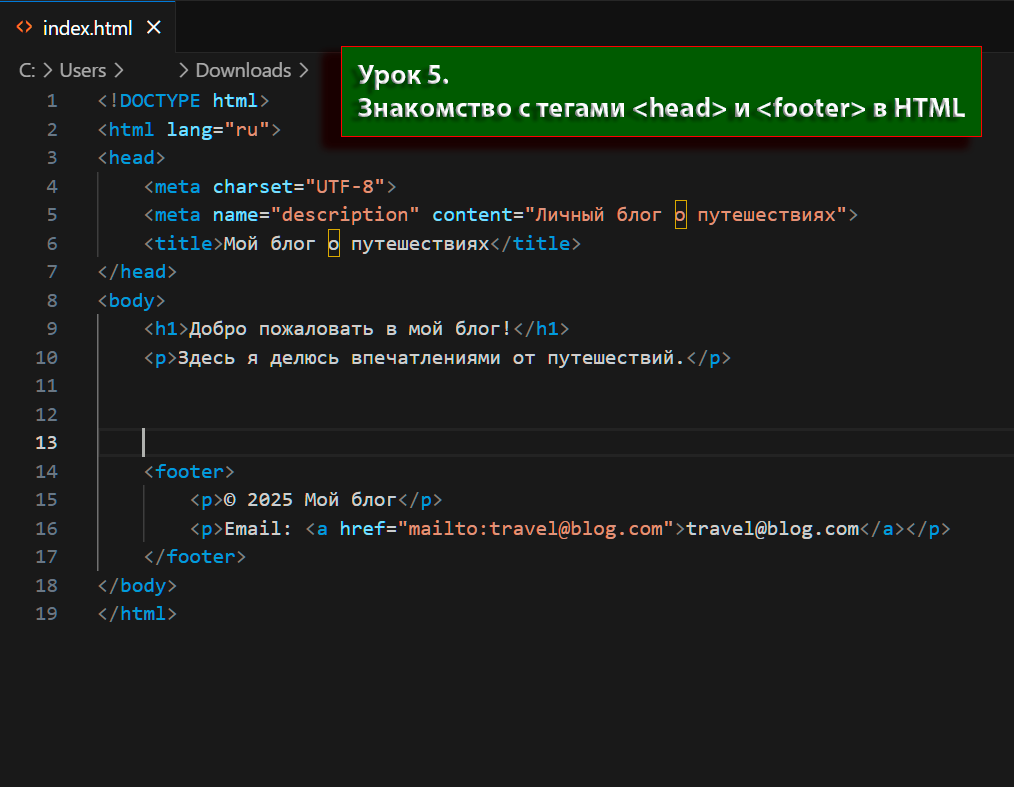Click the mailto:travel@blog.com href value
Image resolution: width=1014 pixels, height=787 pixels.
[x=536, y=529]
